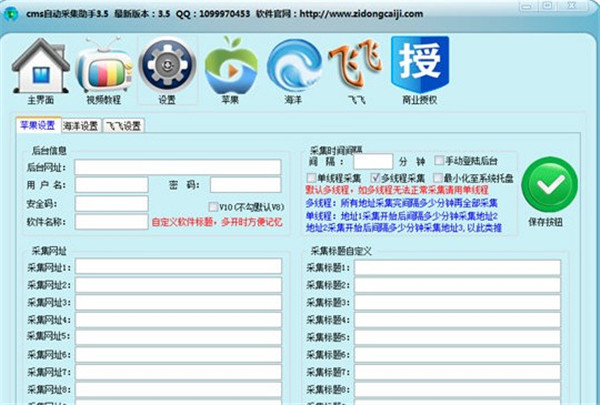
Task: Switch to the 飞飞设置 tab
Action: (x=124, y=126)
